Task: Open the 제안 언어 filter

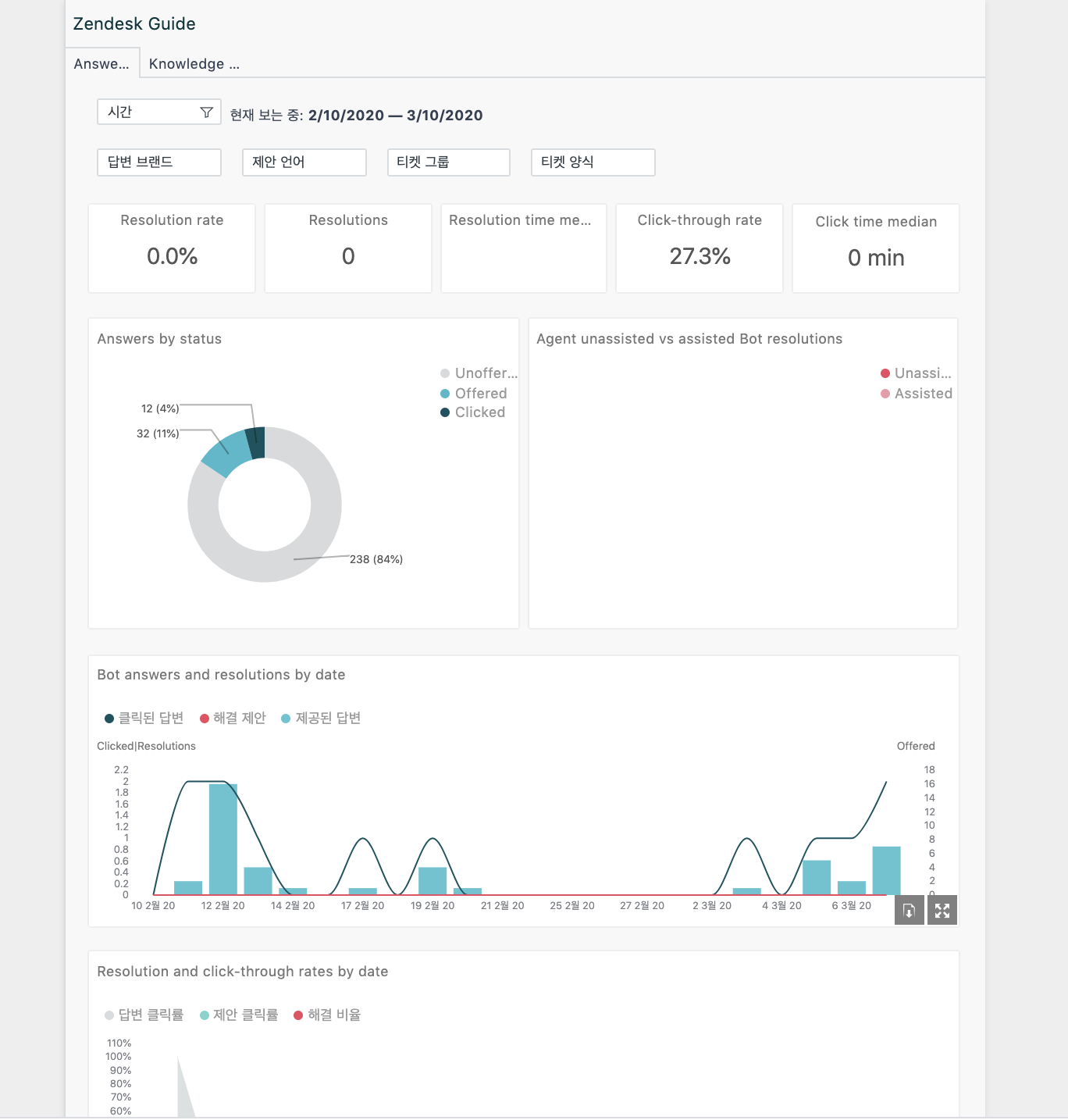Action: pyautogui.click(x=304, y=162)
